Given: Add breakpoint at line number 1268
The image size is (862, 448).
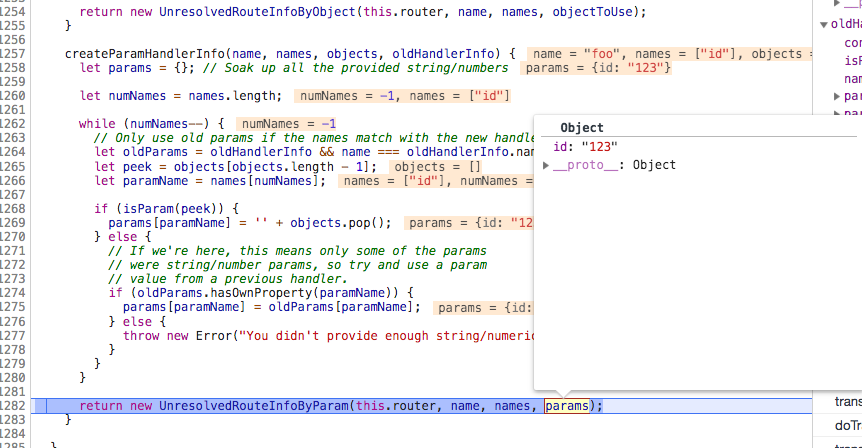Looking at the screenshot, I should tap(13, 209).
